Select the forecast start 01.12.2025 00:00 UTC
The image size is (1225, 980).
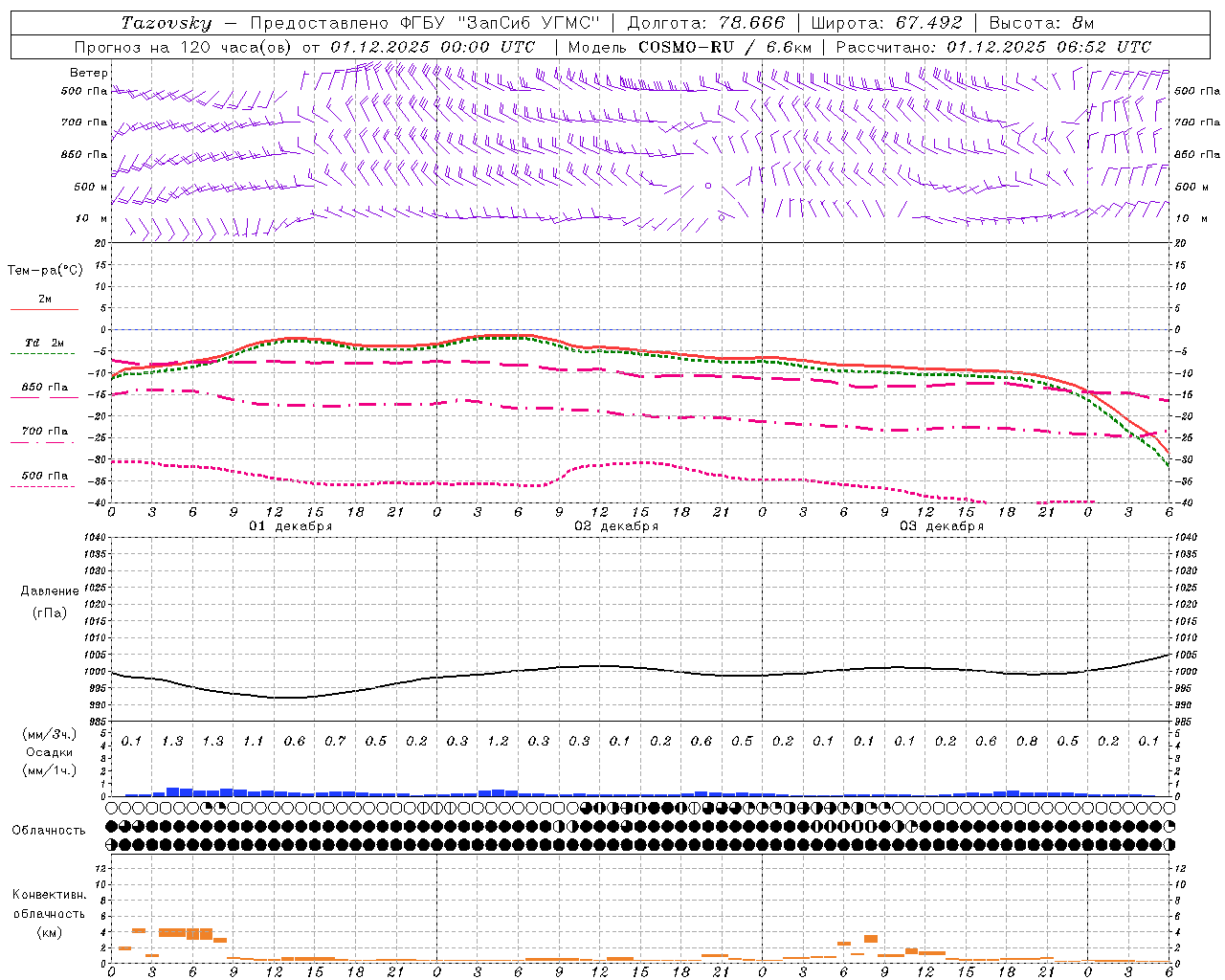click(432, 47)
